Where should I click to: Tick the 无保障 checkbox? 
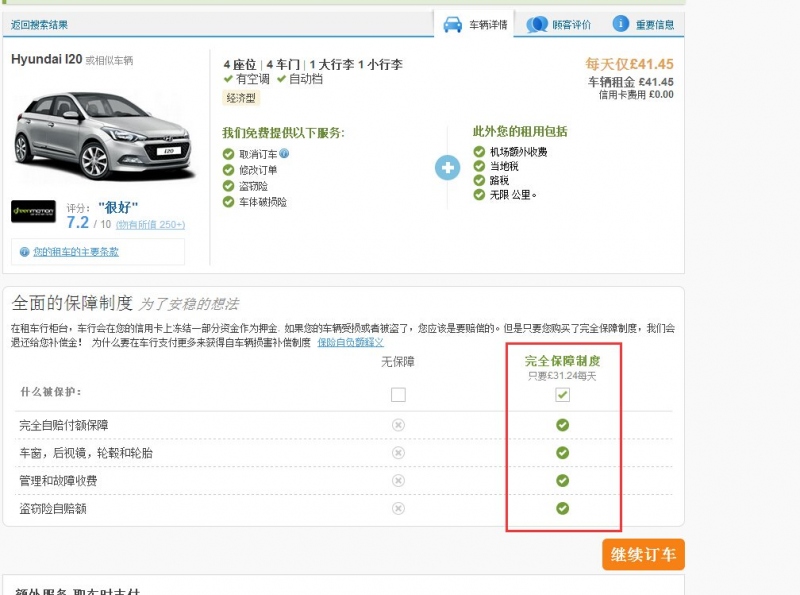click(398, 395)
